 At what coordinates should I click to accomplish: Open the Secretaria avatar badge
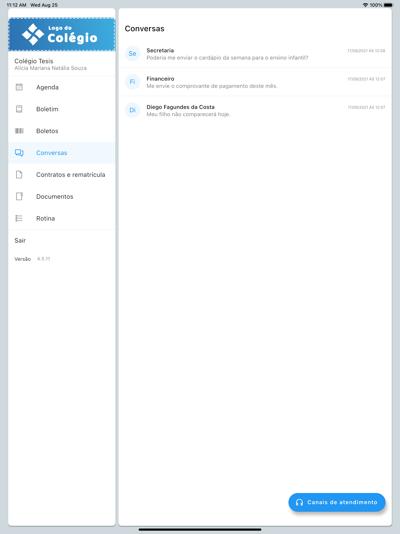coord(132,54)
